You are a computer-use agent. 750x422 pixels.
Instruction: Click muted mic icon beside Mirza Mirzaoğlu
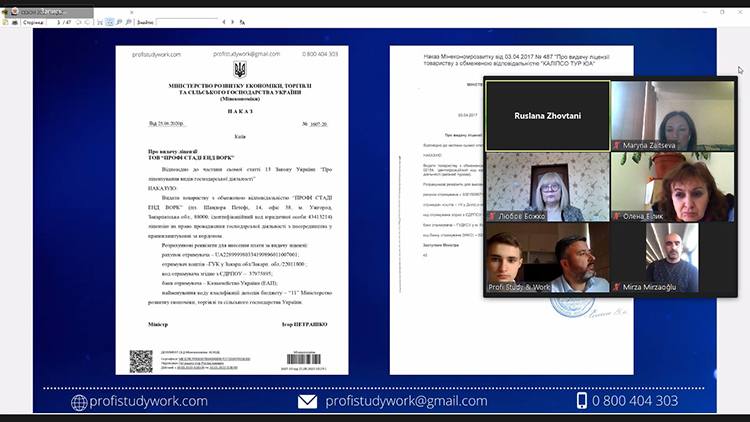pyautogui.click(x=617, y=287)
